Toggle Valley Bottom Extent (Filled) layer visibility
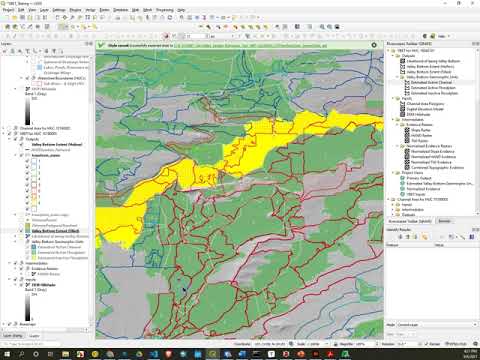Viewport: 480px width, 360px height. click(21, 231)
